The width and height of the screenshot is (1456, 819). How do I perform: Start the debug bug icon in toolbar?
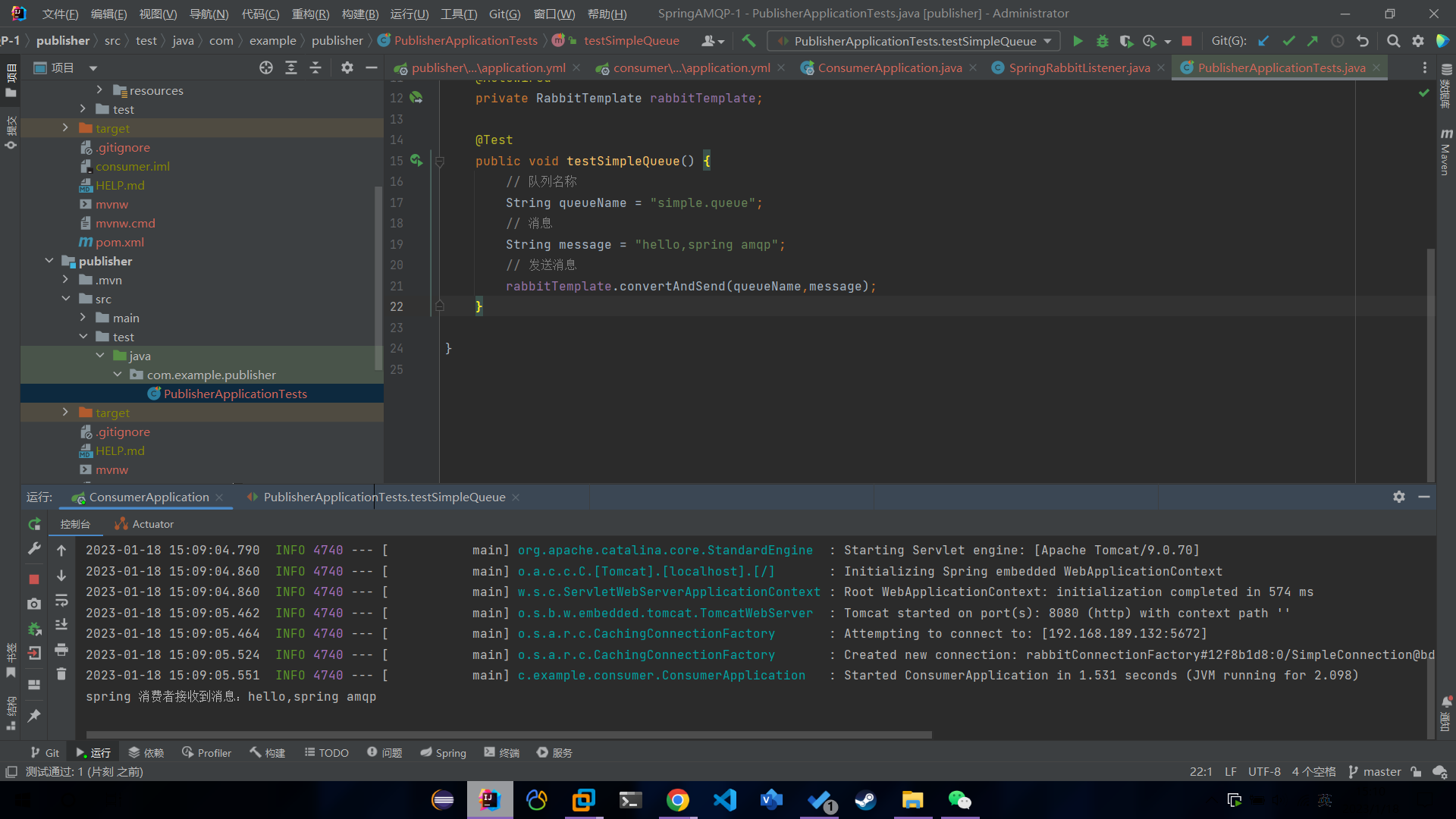[1102, 41]
